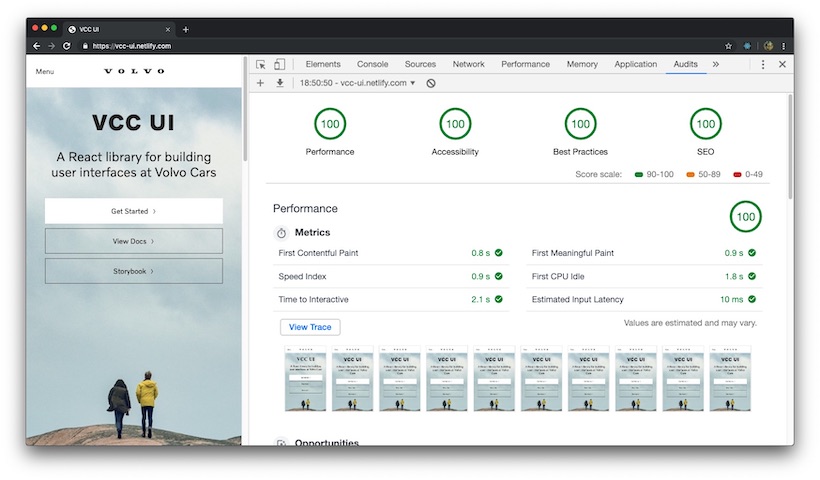The height and width of the screenshot is (480, 820).
Task: Click the Accessibility score gauge
Action: (x=455, y=124)
